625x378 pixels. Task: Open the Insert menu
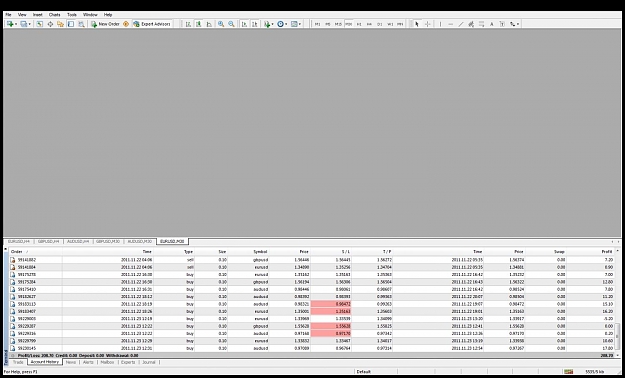pos(37,15)
